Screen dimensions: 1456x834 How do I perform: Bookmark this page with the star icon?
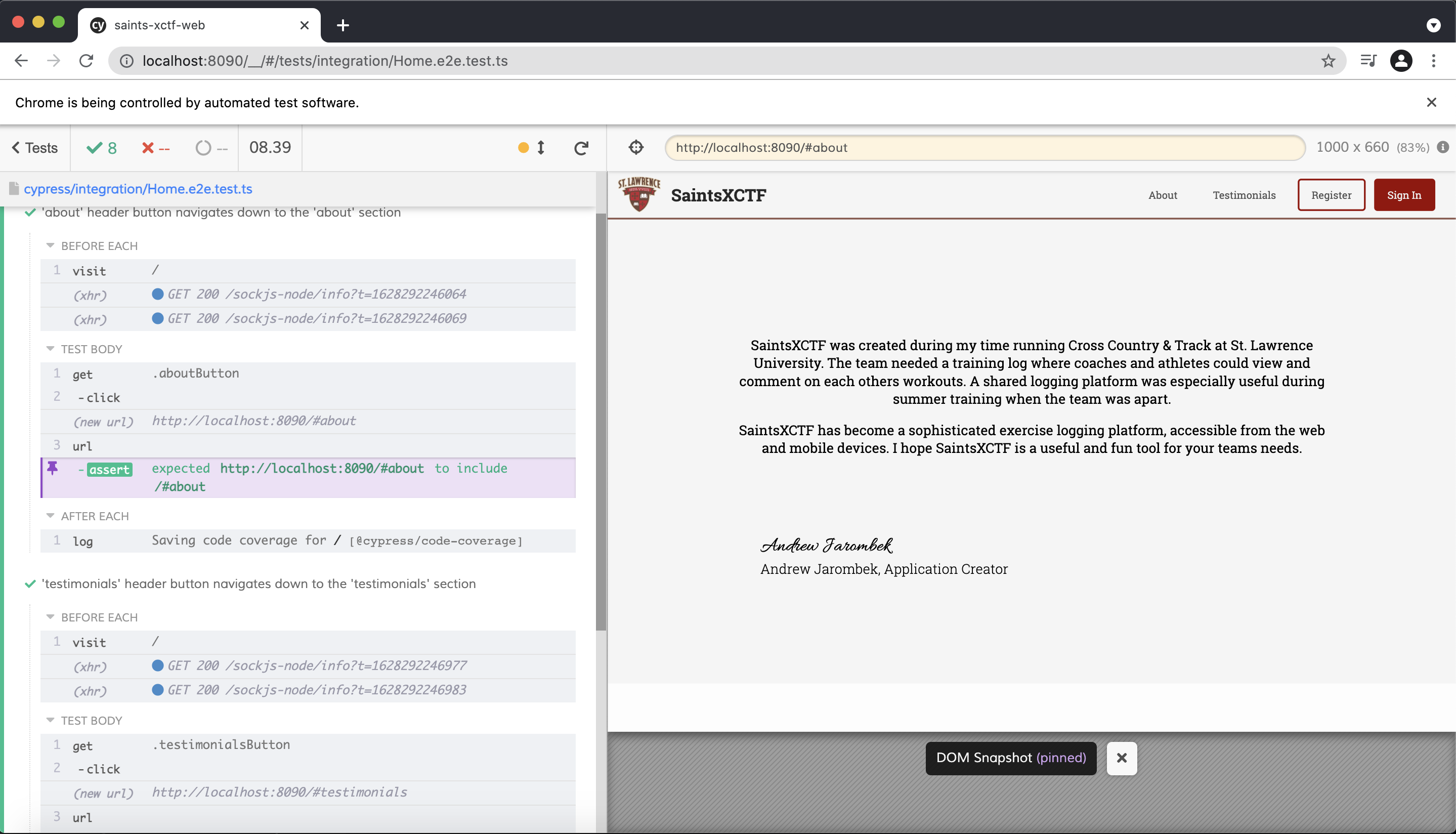1329,61
